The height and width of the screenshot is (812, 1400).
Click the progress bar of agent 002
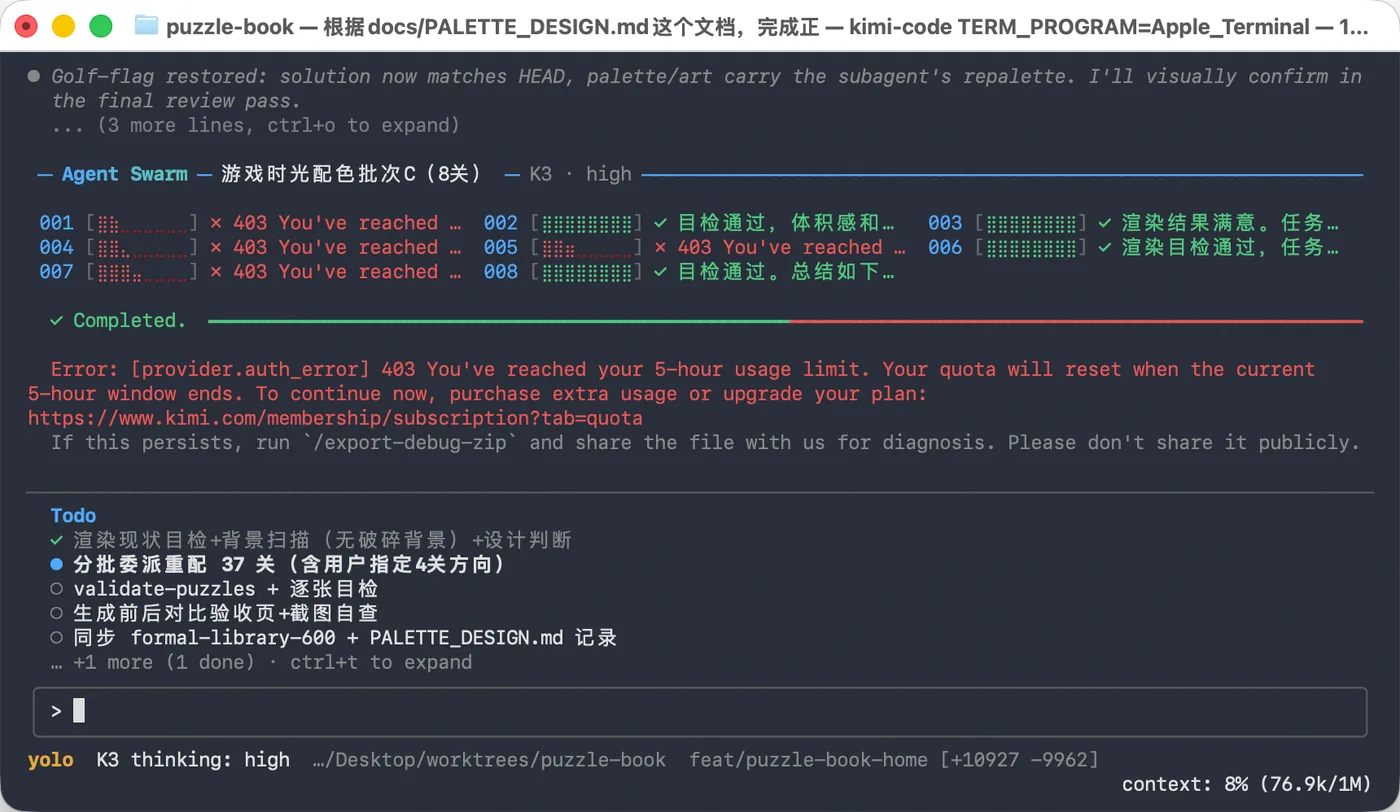pyautogui.click(x=587, y=223)
